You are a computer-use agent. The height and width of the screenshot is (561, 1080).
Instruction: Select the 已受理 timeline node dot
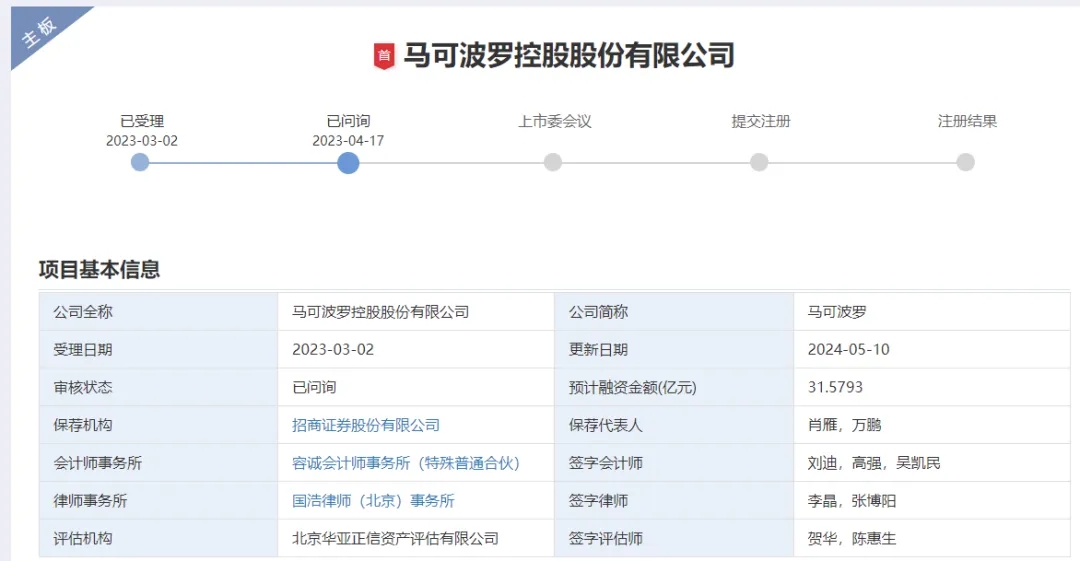click(x=140, y=163)
